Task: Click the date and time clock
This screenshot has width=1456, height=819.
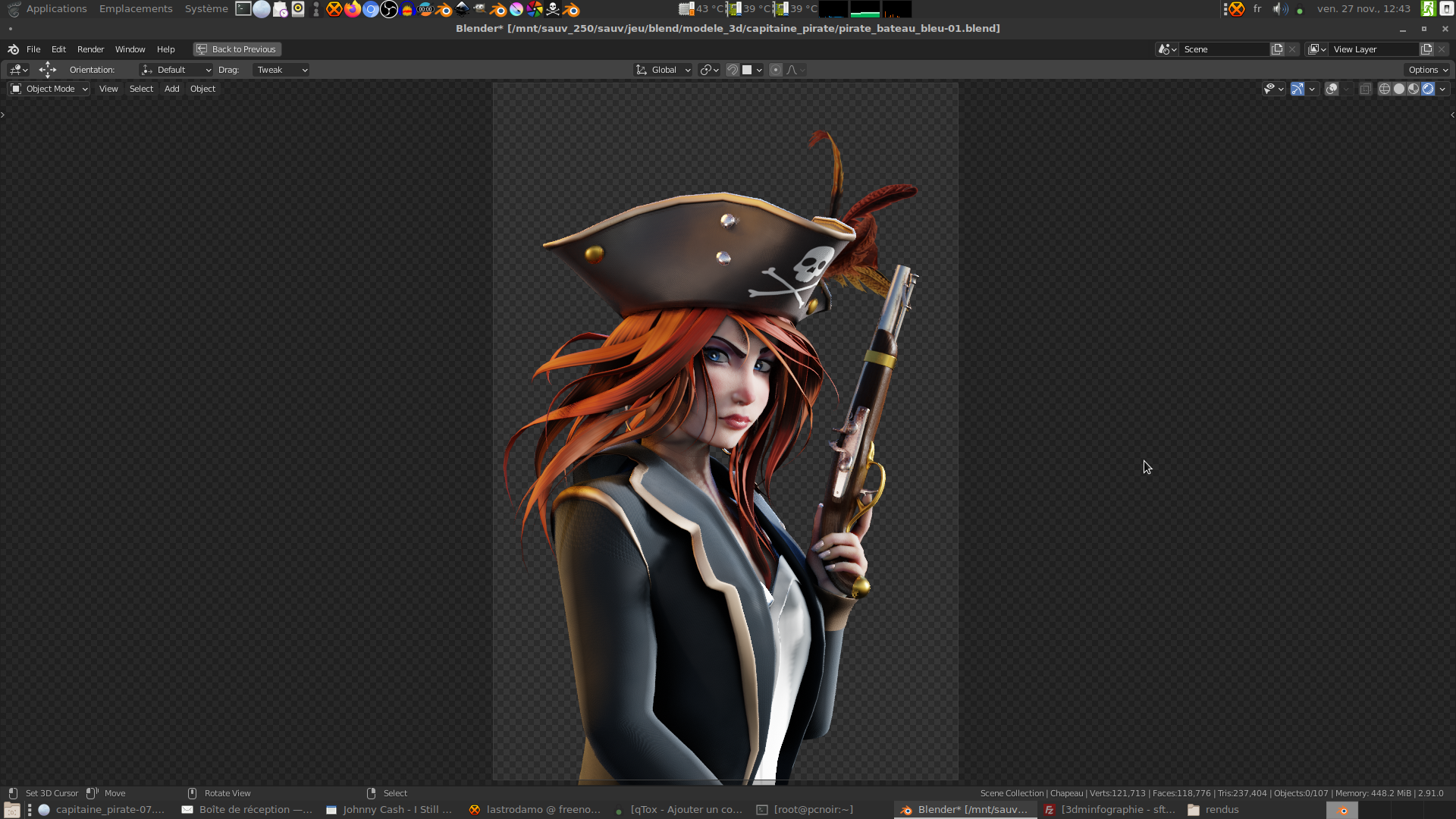Action: (1363, 9)
